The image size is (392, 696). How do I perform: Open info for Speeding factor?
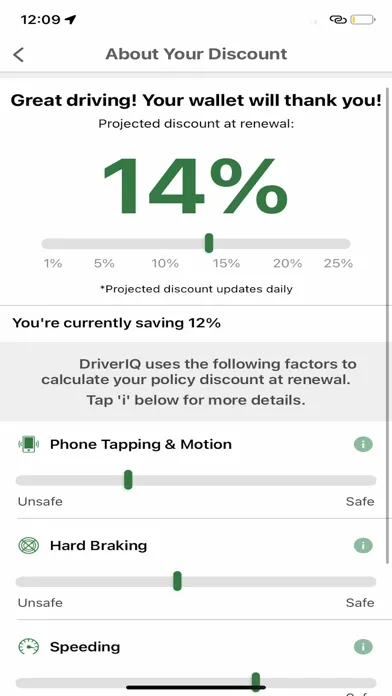363,647
